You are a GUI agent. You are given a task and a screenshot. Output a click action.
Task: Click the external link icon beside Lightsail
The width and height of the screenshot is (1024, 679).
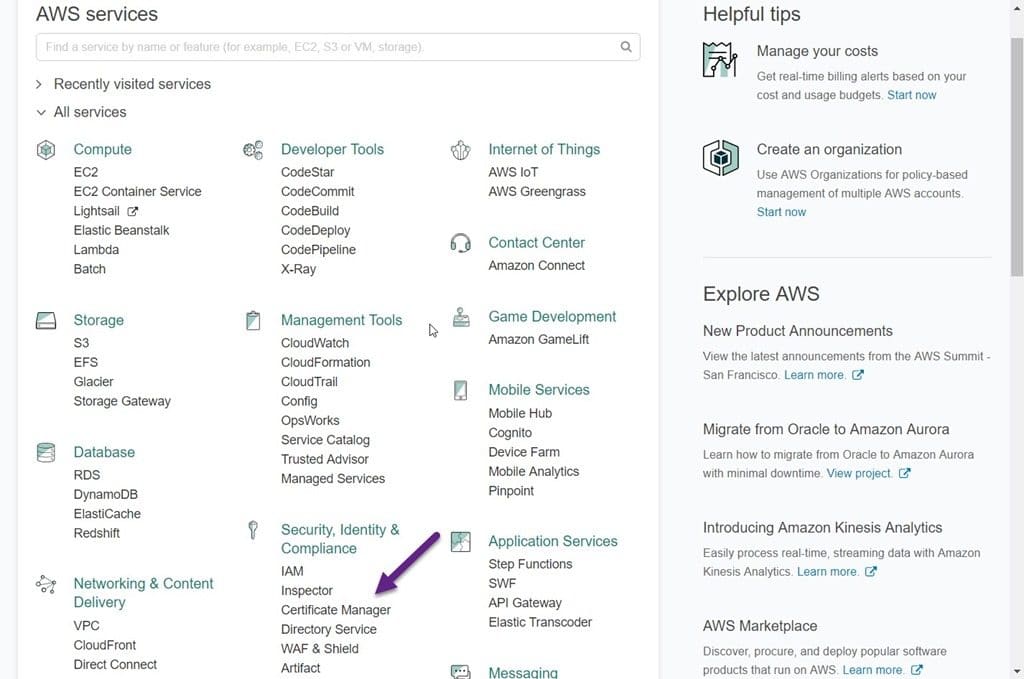point(133,212)
